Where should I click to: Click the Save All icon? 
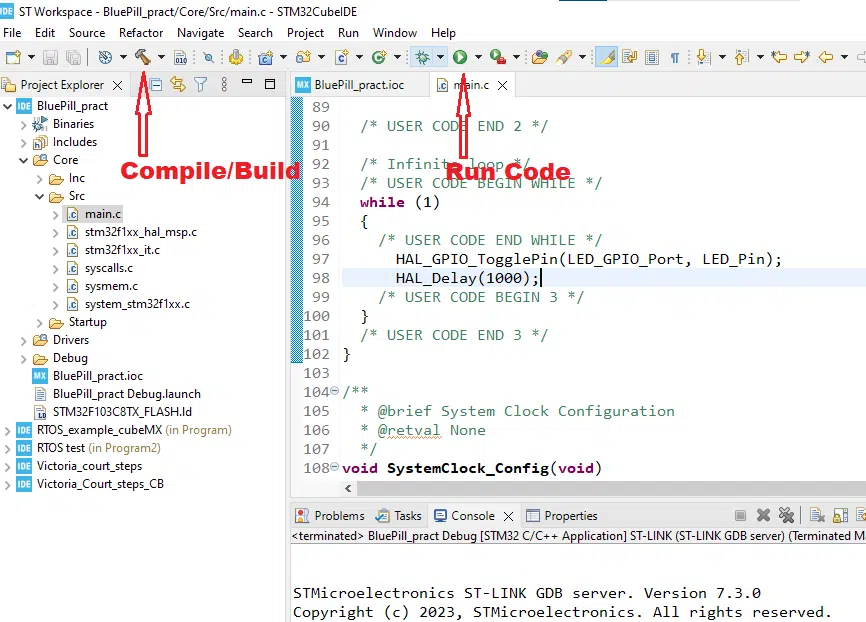(x=73, y=57)
